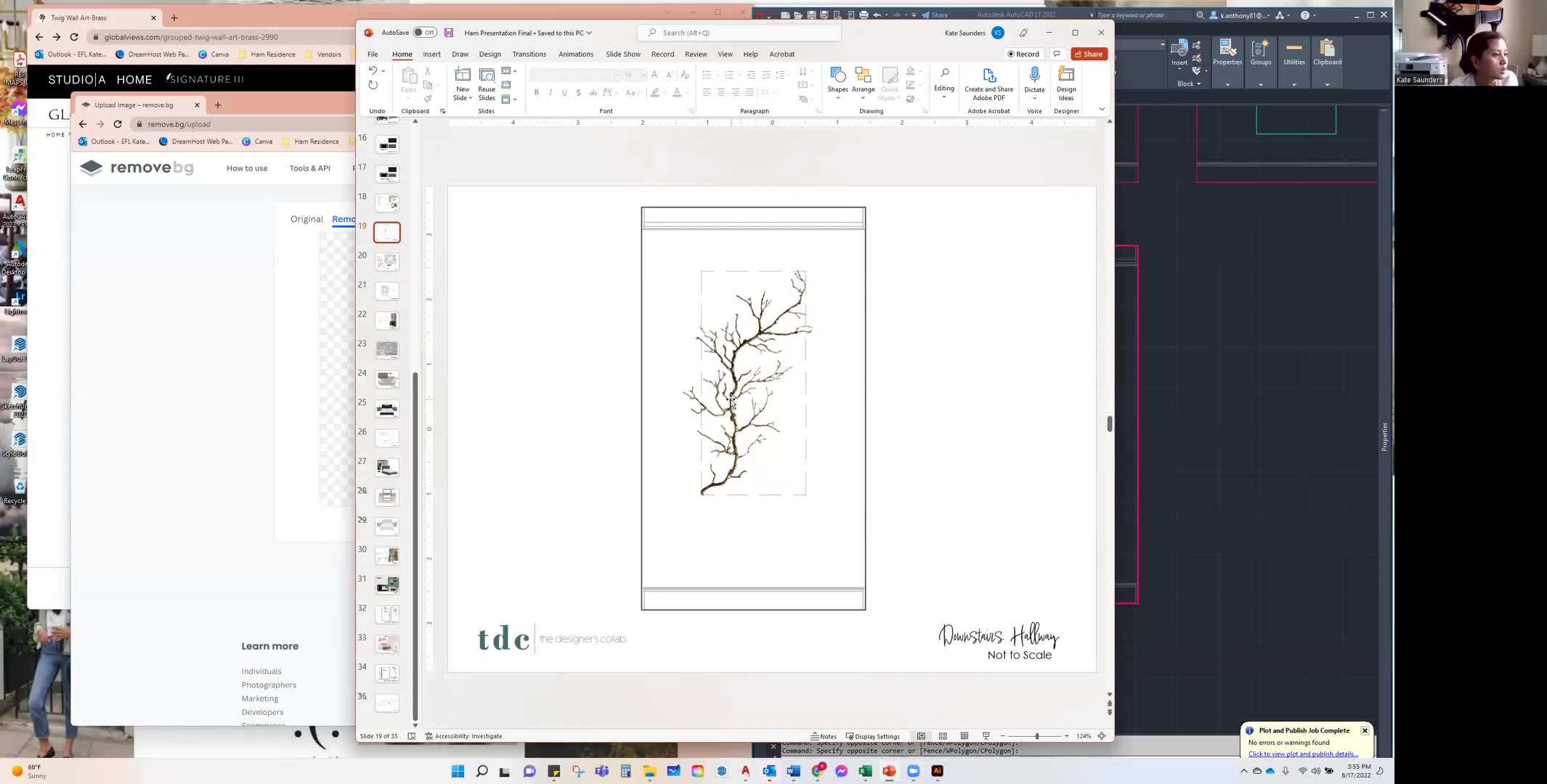Click Create and Share Adobe PDF
Viewport: 1547px width, 784px height.
point(988,84)
